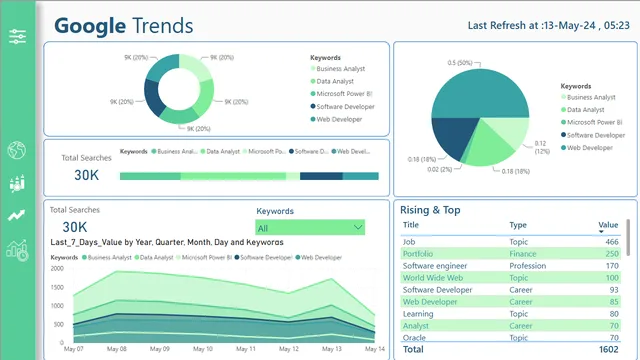The height and width of the screenshot is (360, 640).
Task: Select Software Developer in donut chart legend
Action: tap(342, 107)
